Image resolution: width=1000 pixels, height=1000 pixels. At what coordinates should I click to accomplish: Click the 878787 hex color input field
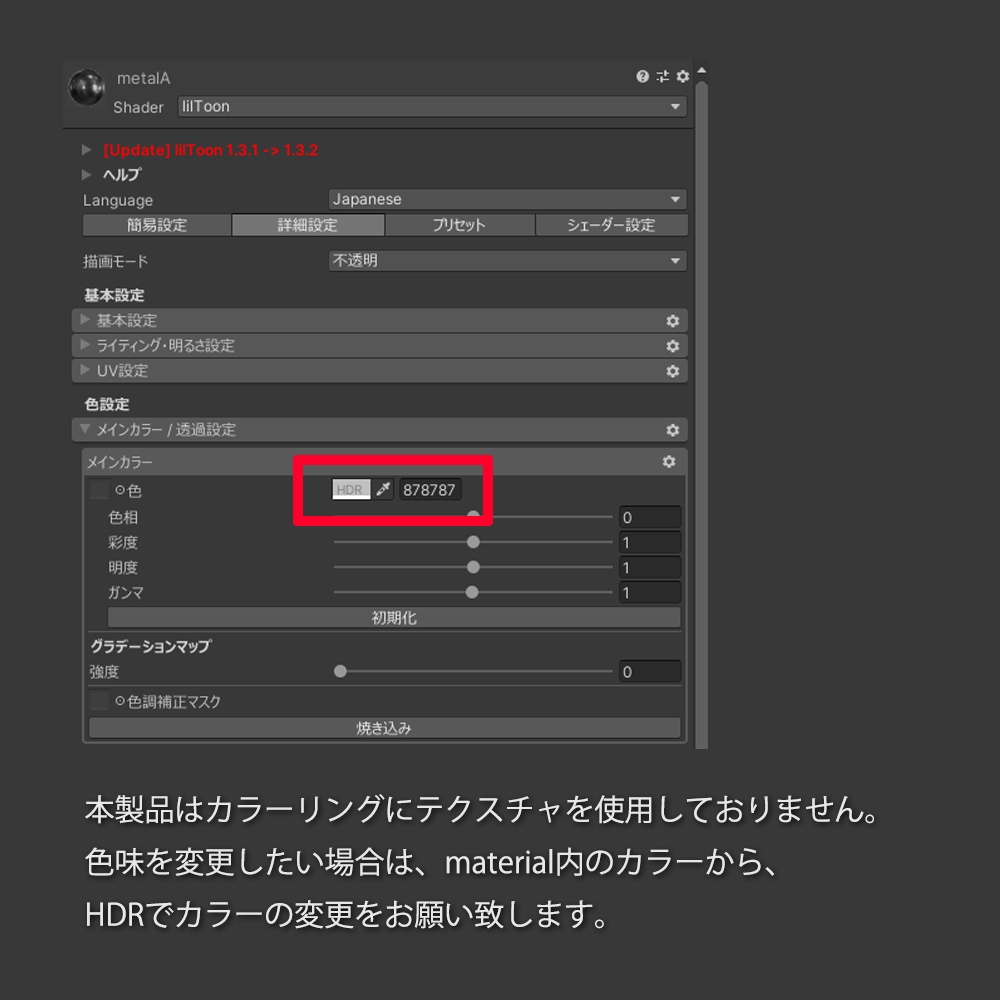click(x=430, y=489)
